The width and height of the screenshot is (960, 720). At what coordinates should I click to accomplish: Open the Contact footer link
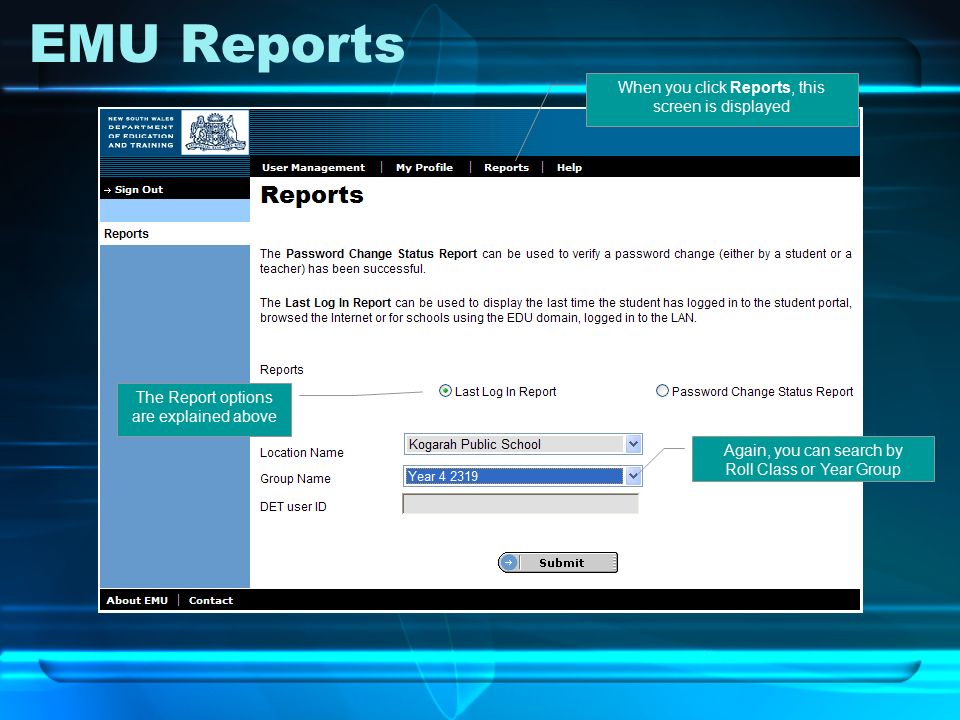point(211,600)
